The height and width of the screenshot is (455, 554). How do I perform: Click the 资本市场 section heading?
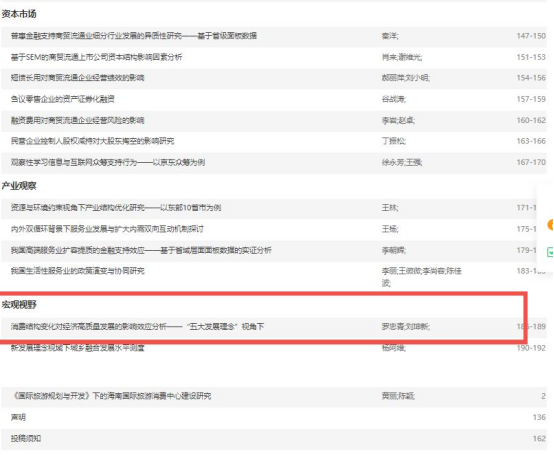[19, 14]
